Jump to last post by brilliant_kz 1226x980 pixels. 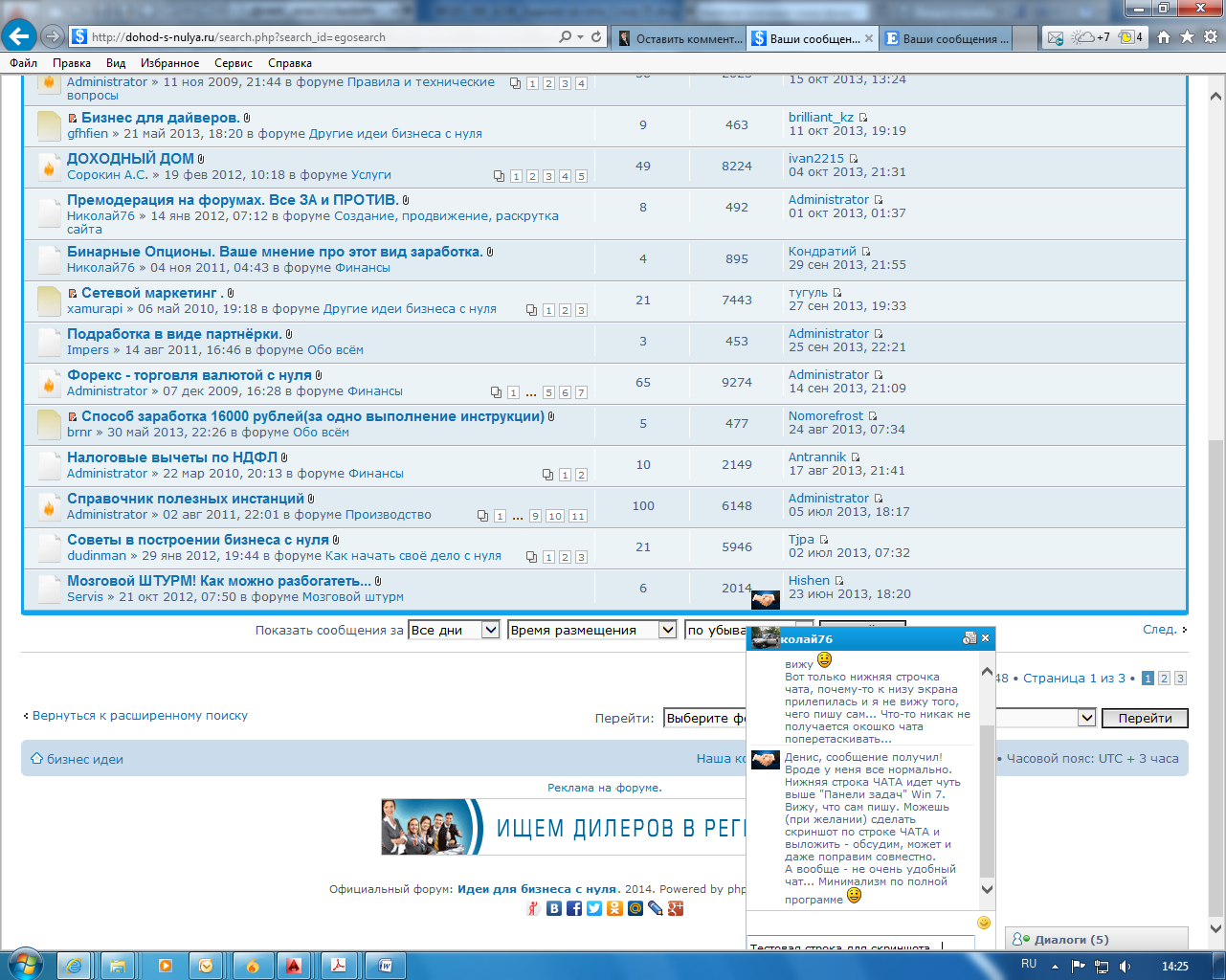(x=863, y=118)
